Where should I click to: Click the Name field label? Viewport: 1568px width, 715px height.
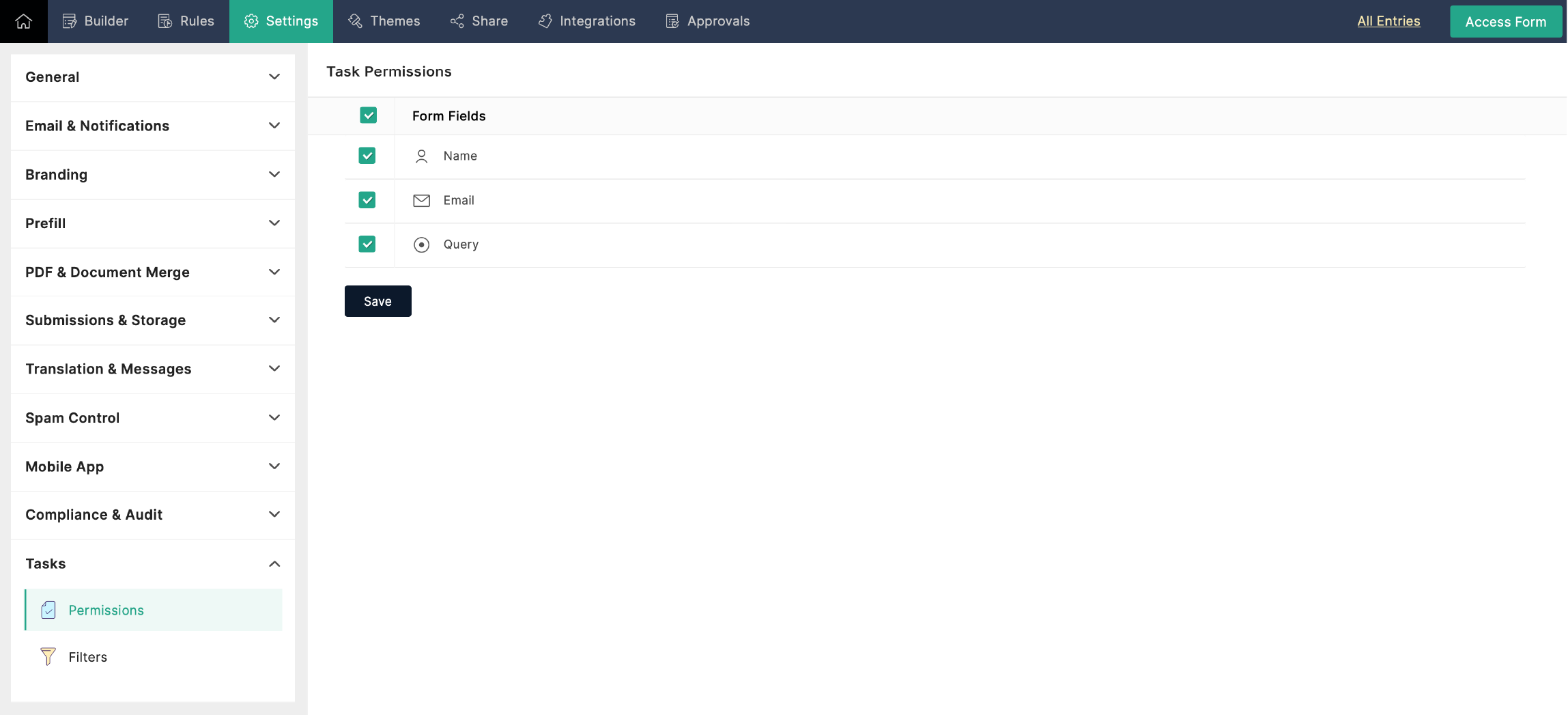click(461, 156)
